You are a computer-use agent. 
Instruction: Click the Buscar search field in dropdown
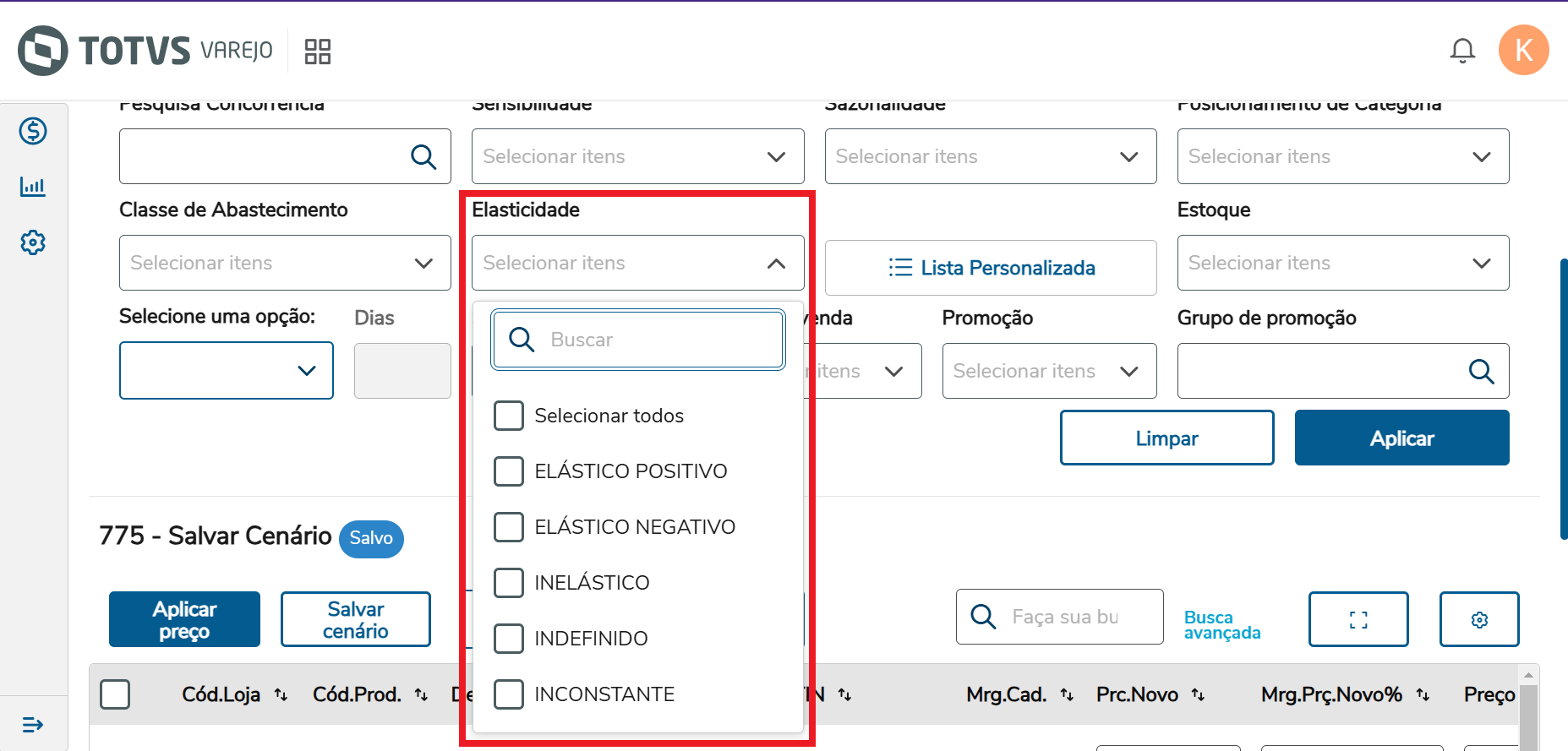coord(659,340)
